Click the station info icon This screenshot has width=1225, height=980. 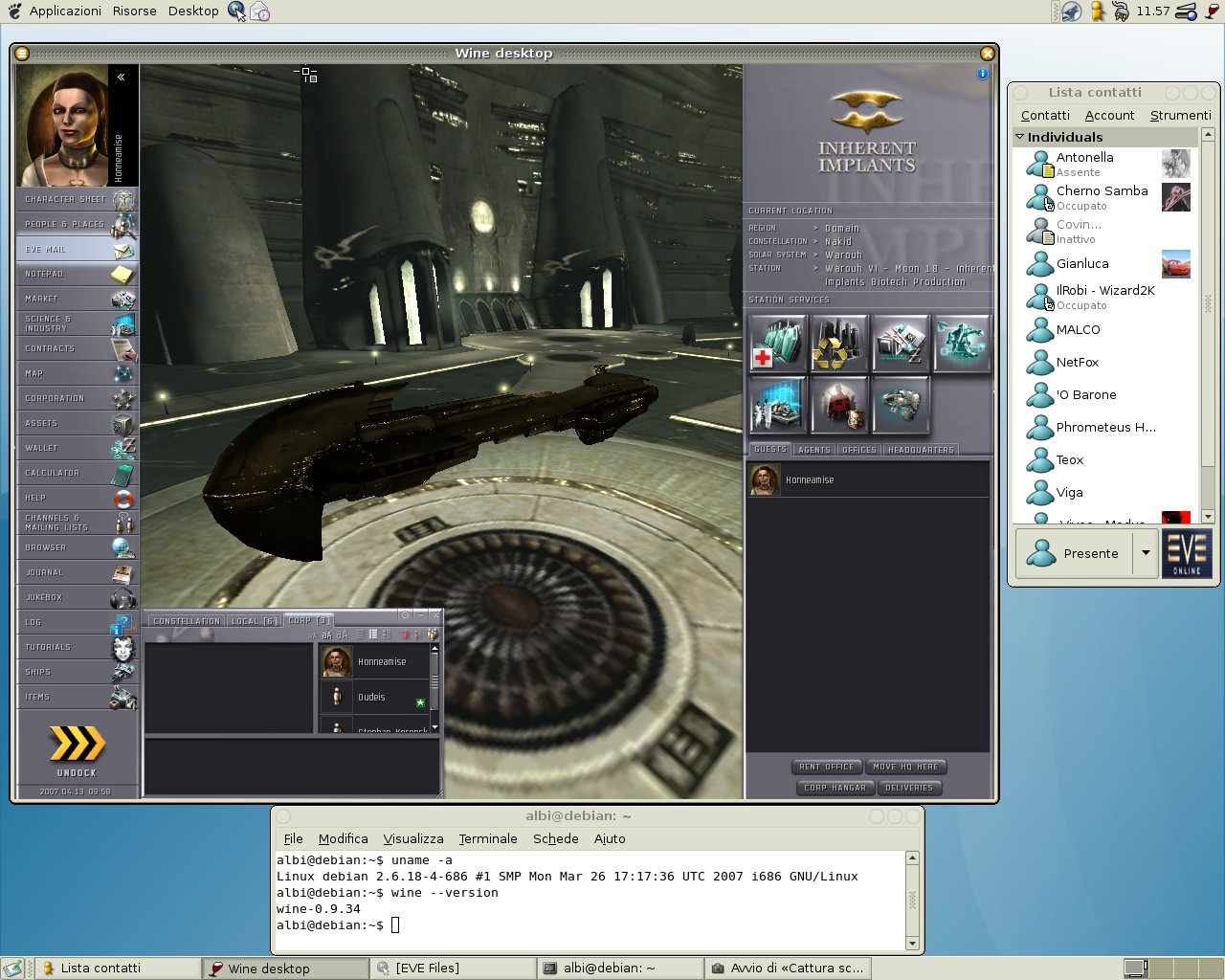982,74
